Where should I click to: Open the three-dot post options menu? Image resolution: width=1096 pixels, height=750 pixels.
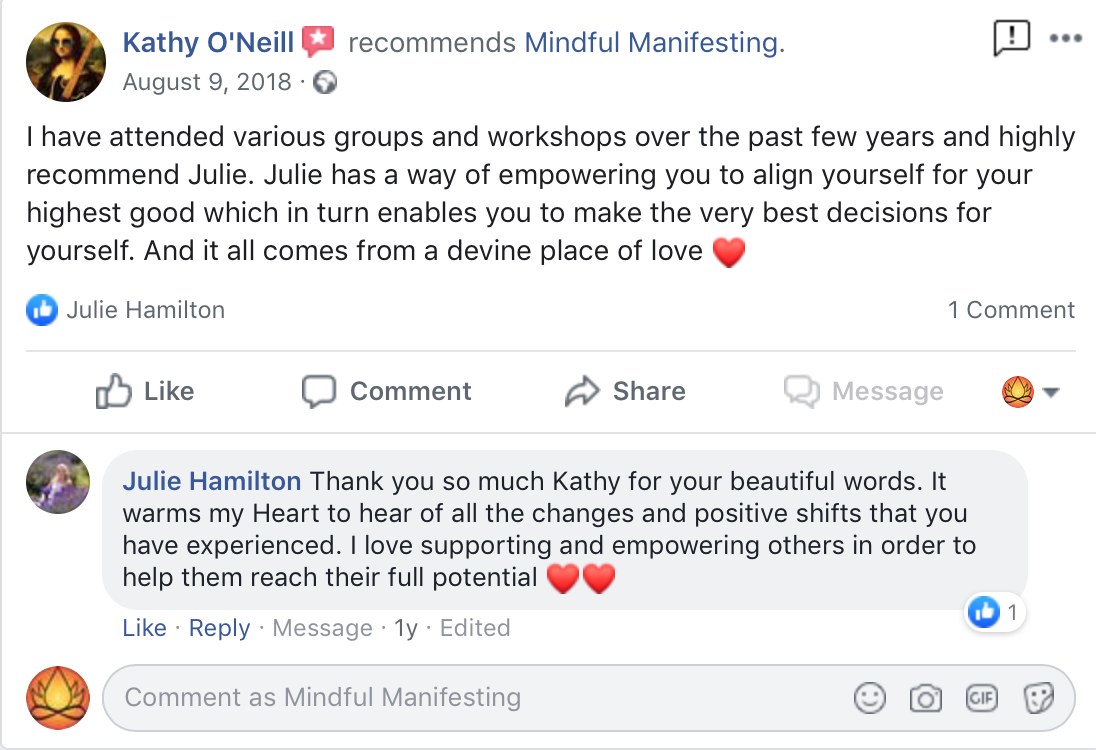1066,38
